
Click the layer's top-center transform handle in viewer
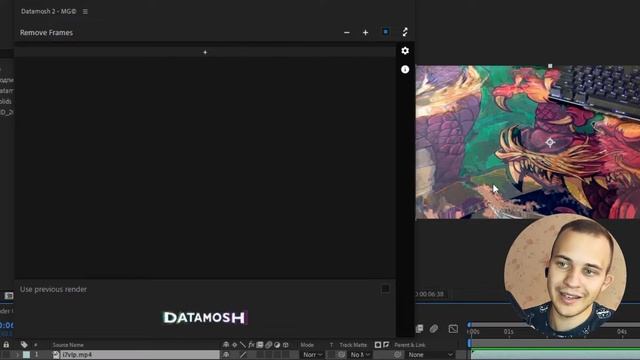coord(550,66)
